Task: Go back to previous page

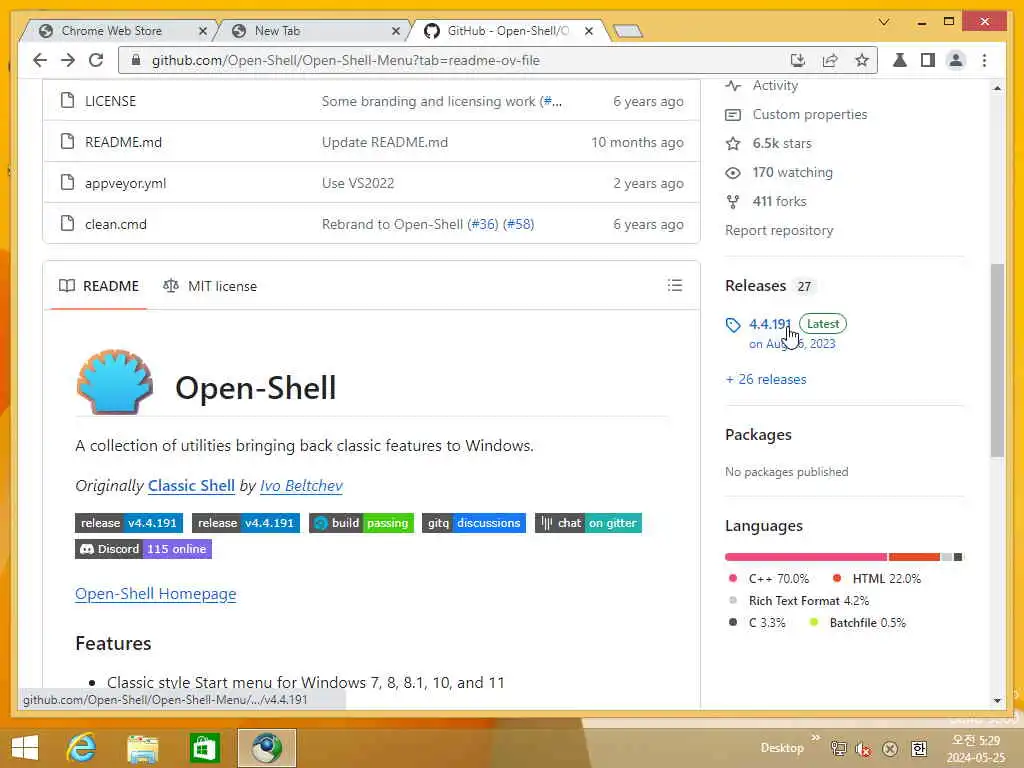Action: [x=40, y=60]
